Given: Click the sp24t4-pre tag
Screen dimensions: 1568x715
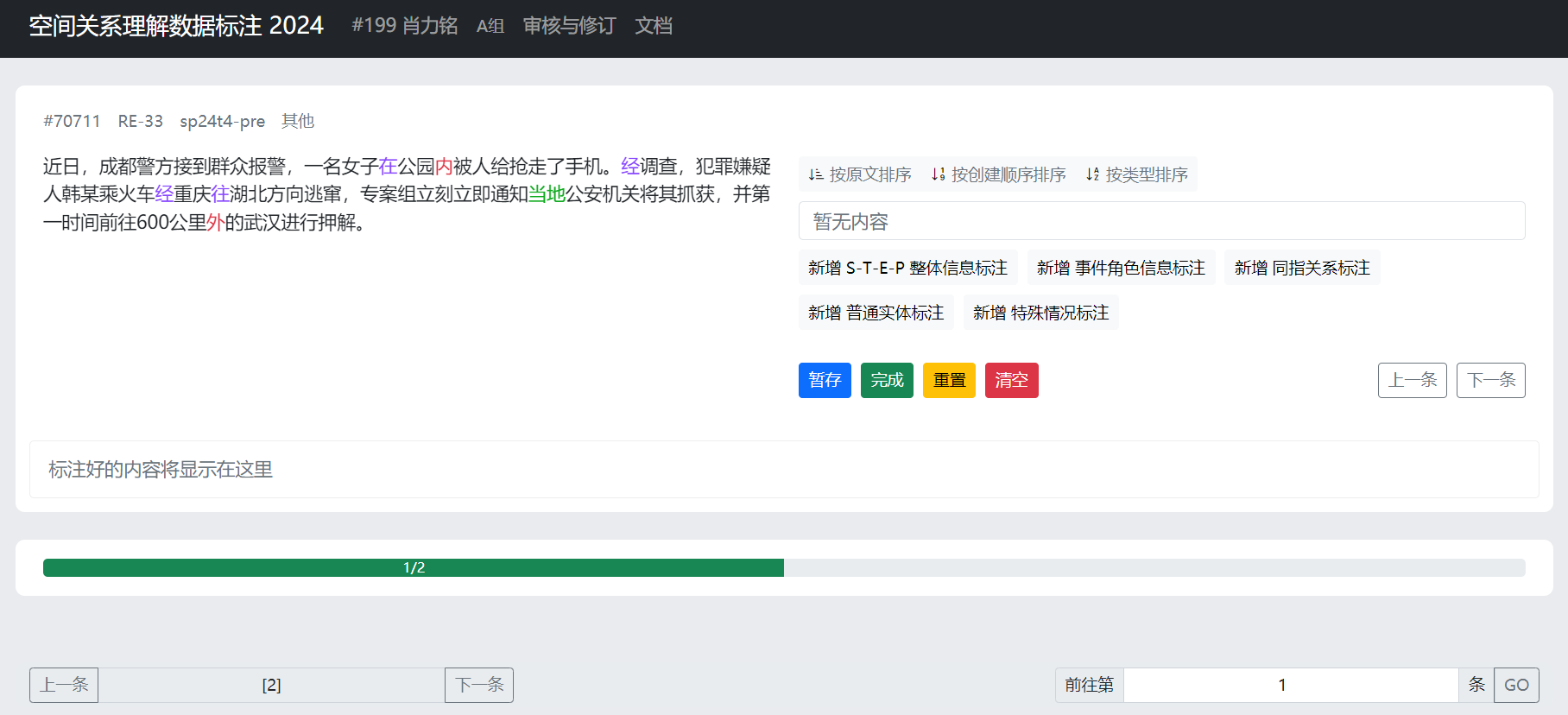Looking at the screenshot, I should pyautogui.click(x=222, y=121).
